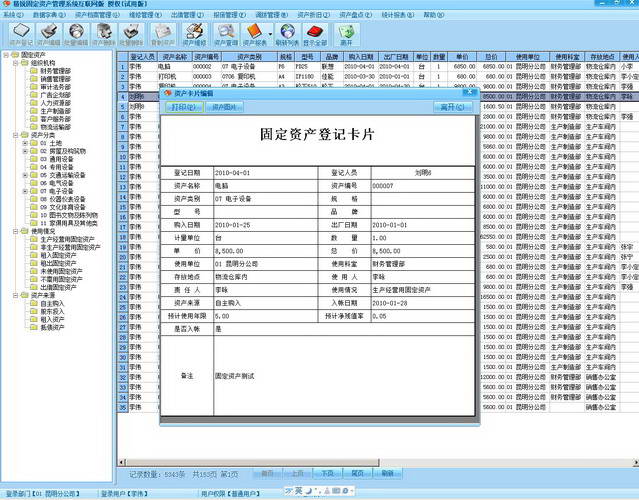Screen dimensions: 639x500
Task: Click 资产图片 button in card dialog
Action: [225, 107]
